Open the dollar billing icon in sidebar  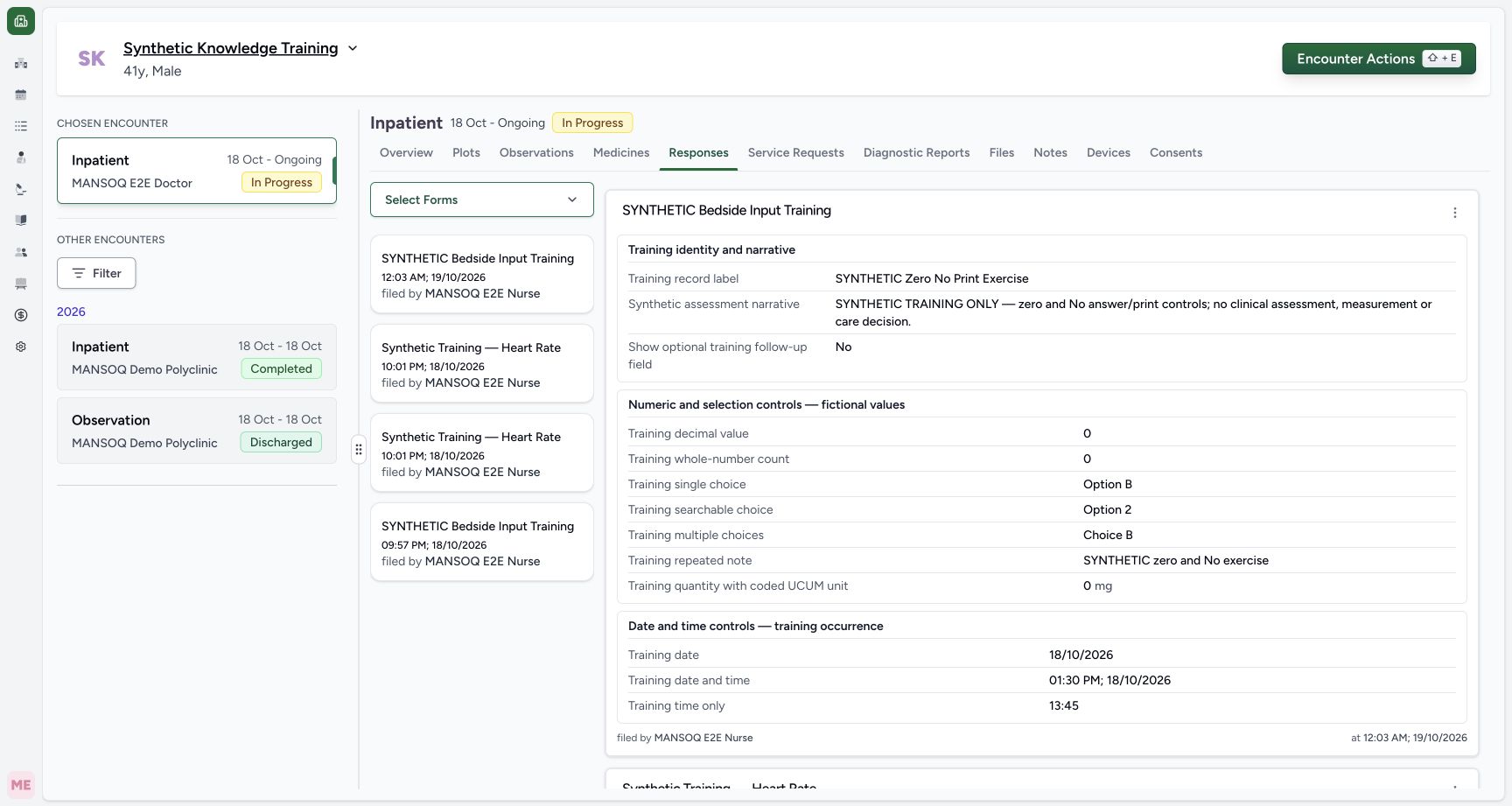[x=21, y=315]
